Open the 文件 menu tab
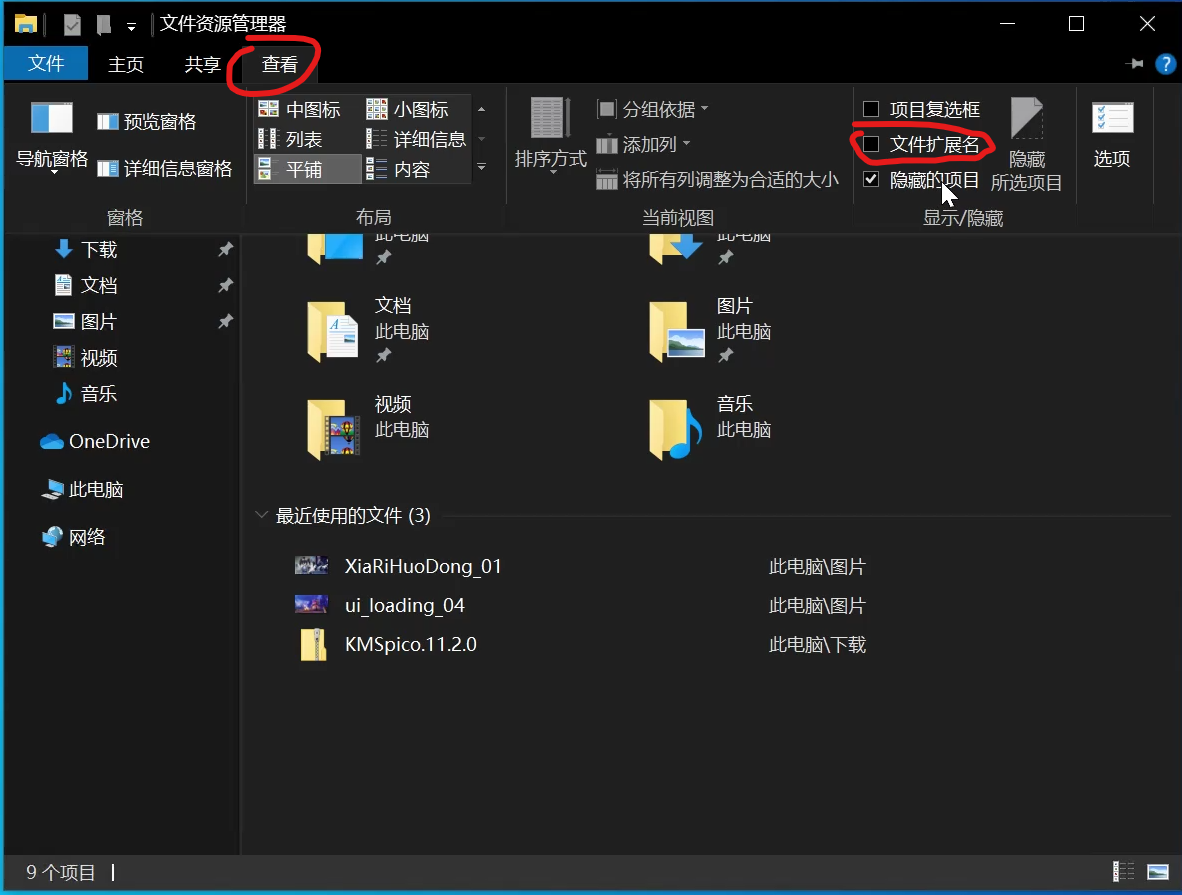The image size is (1182, 895). [46, 64]
